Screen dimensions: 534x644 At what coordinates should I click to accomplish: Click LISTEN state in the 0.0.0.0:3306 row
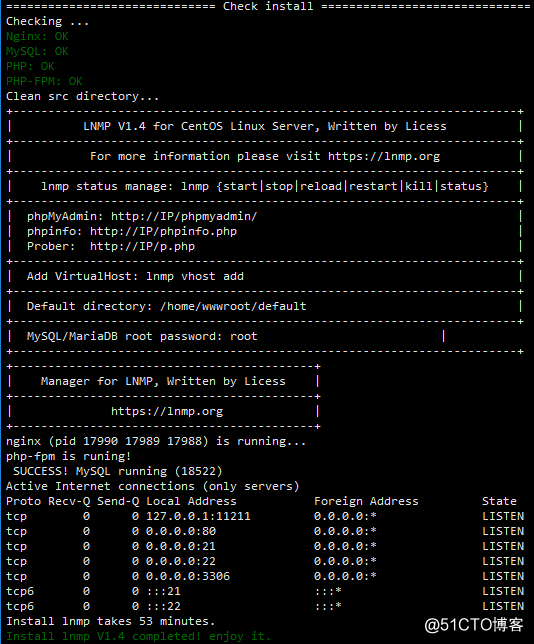pyautogui.click(x=503, y=576)
